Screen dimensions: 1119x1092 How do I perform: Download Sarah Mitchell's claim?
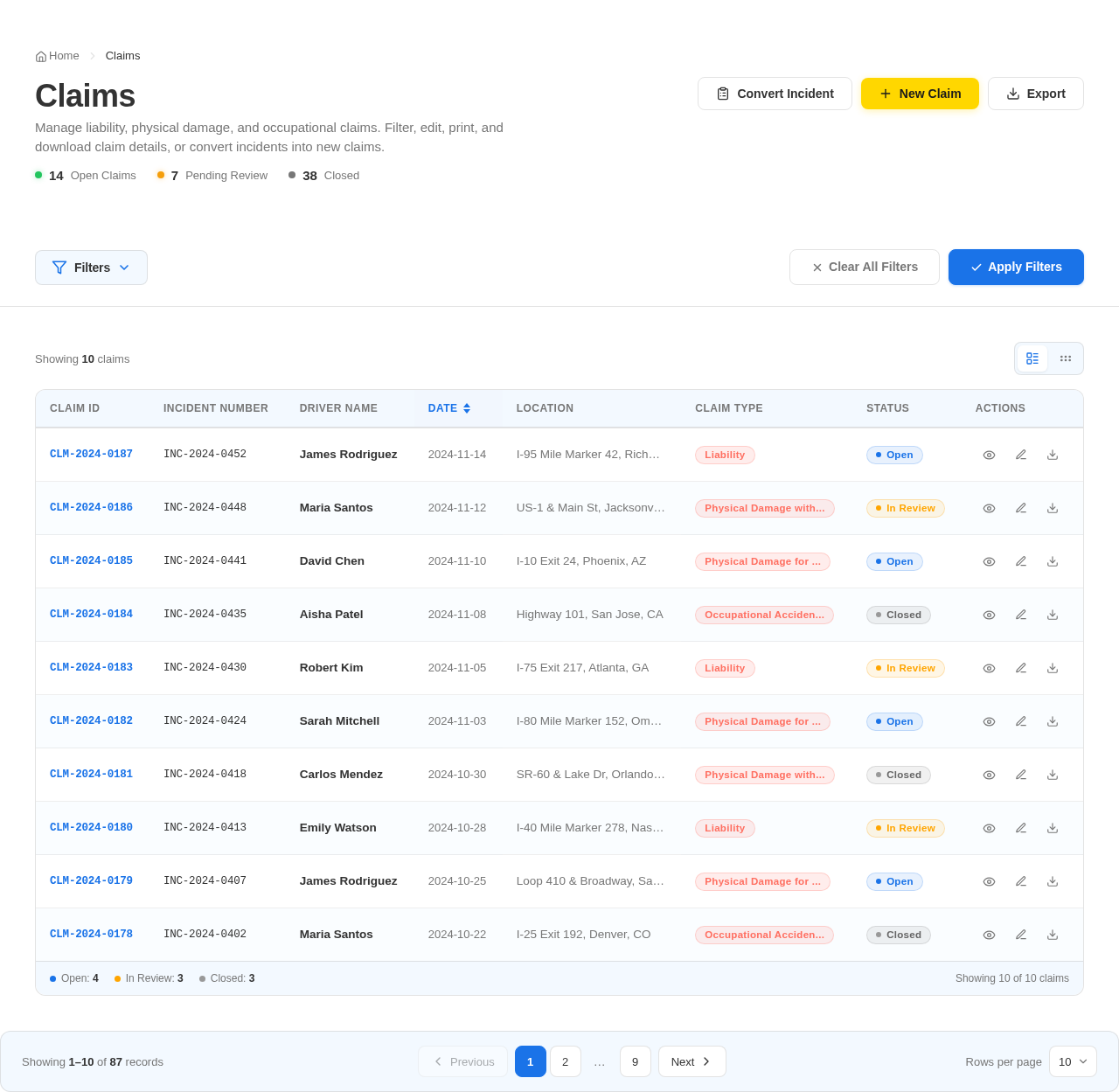[x=1053, y=721]
